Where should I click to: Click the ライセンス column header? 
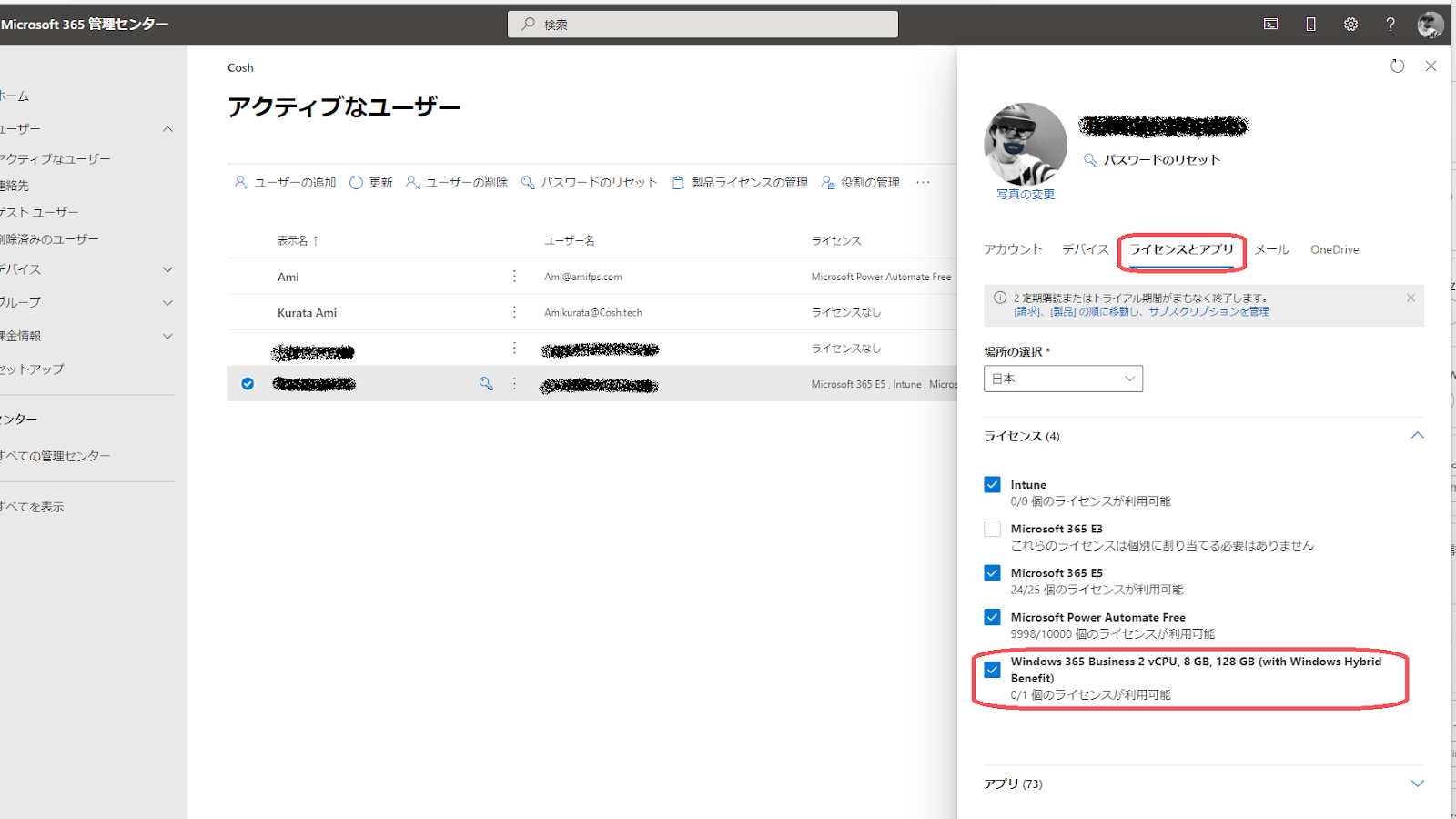click(836, 240)
